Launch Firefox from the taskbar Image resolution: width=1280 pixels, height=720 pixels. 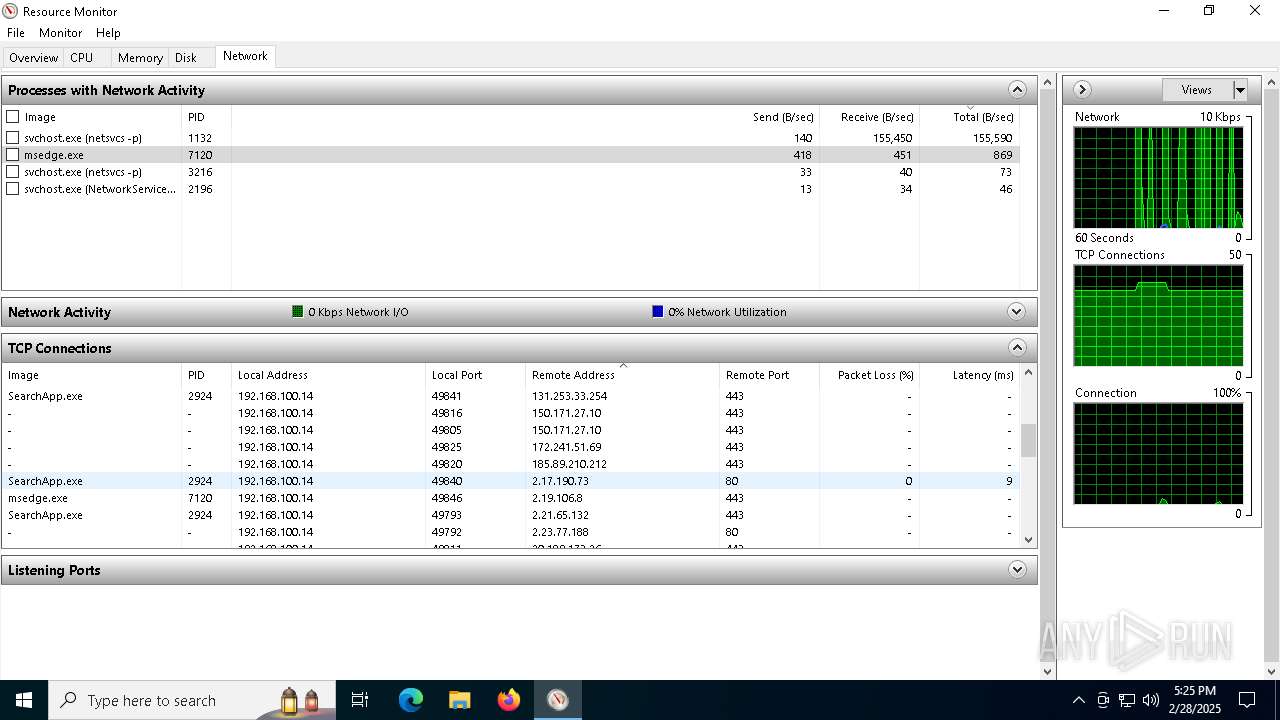click(508, 700)
